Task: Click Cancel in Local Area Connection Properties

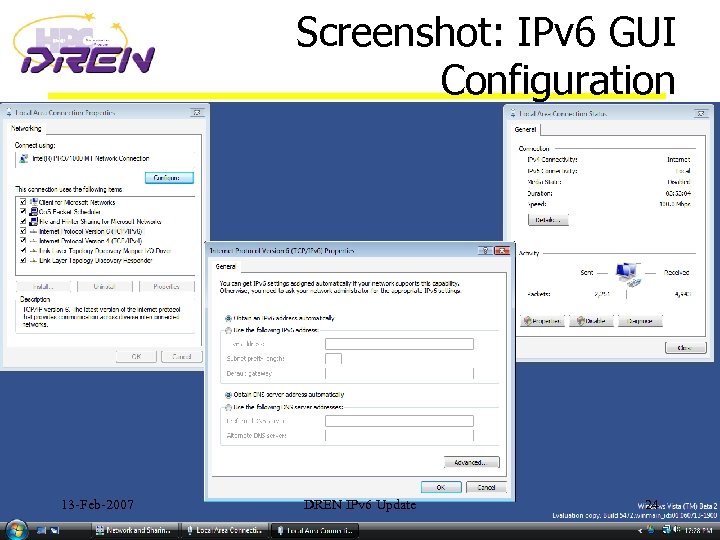Action: (x=181, y=356)
